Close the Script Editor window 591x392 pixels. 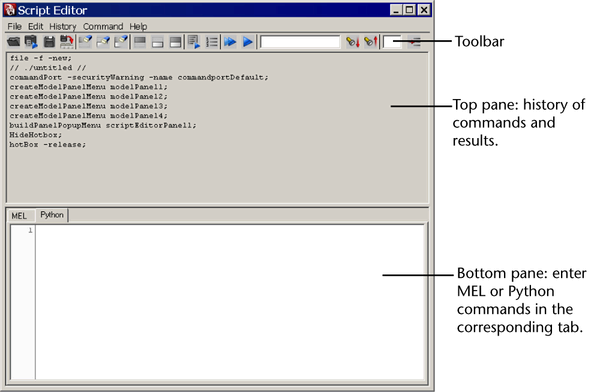(x=424, y=10)
